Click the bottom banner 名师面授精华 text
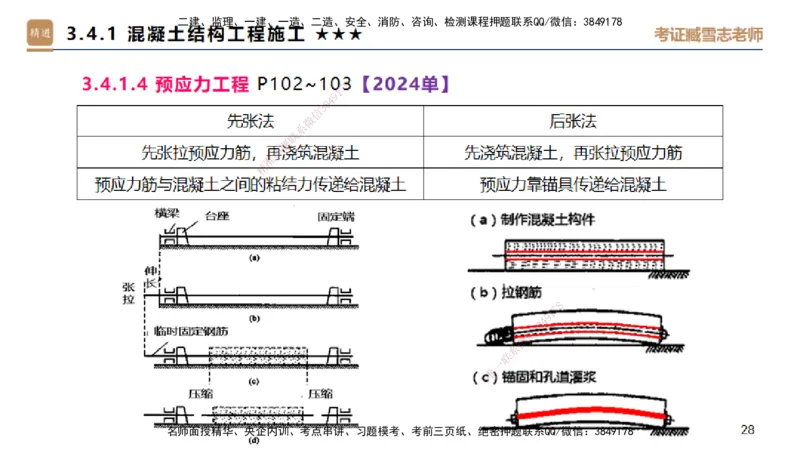The image size is (800, 450). click(x=201, y=432)
